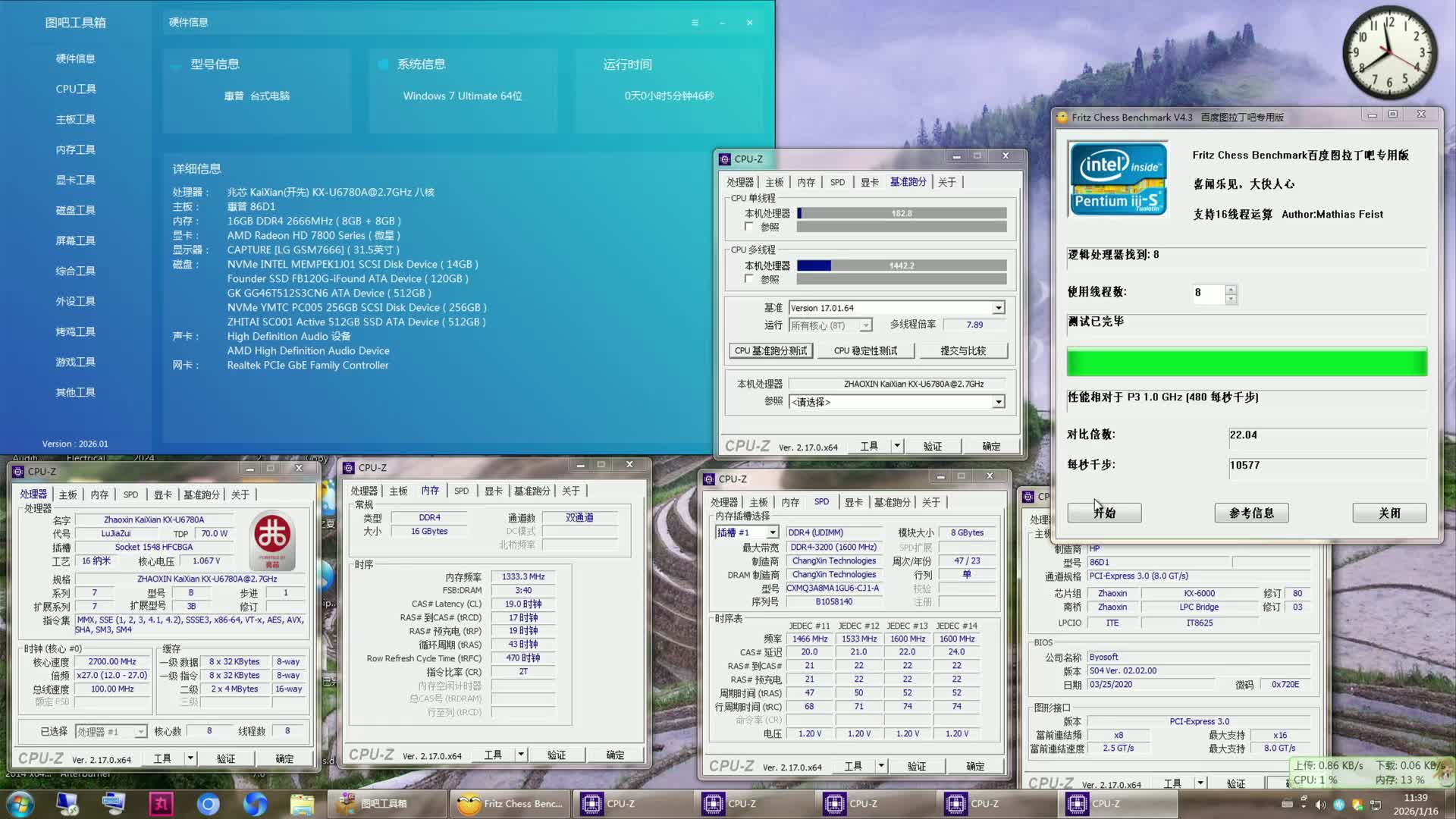Click 提交与比较 button
The width and height of the screenshot is (1456, 819).
pyautogui.click(x=963, y=350)
